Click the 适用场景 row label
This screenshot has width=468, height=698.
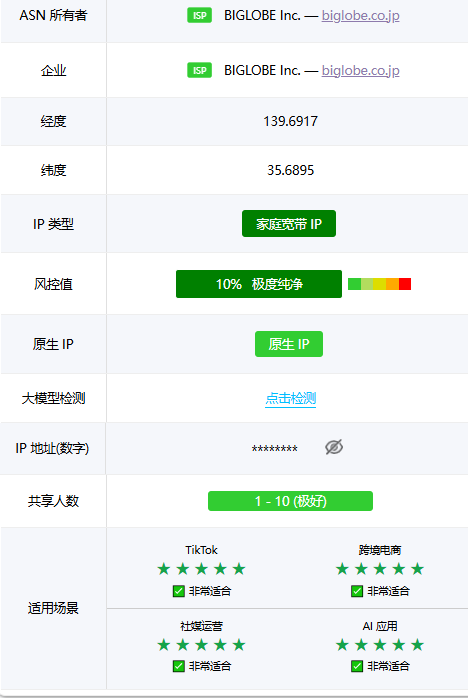pyautogui.click(x=53, y=608)
